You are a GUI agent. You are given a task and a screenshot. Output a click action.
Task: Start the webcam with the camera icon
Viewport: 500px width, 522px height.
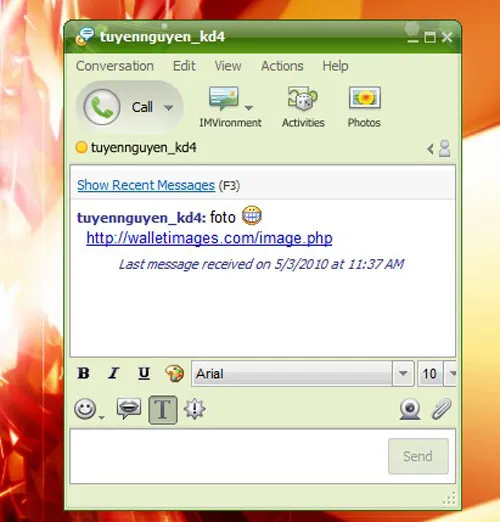(x=410, y=409)
